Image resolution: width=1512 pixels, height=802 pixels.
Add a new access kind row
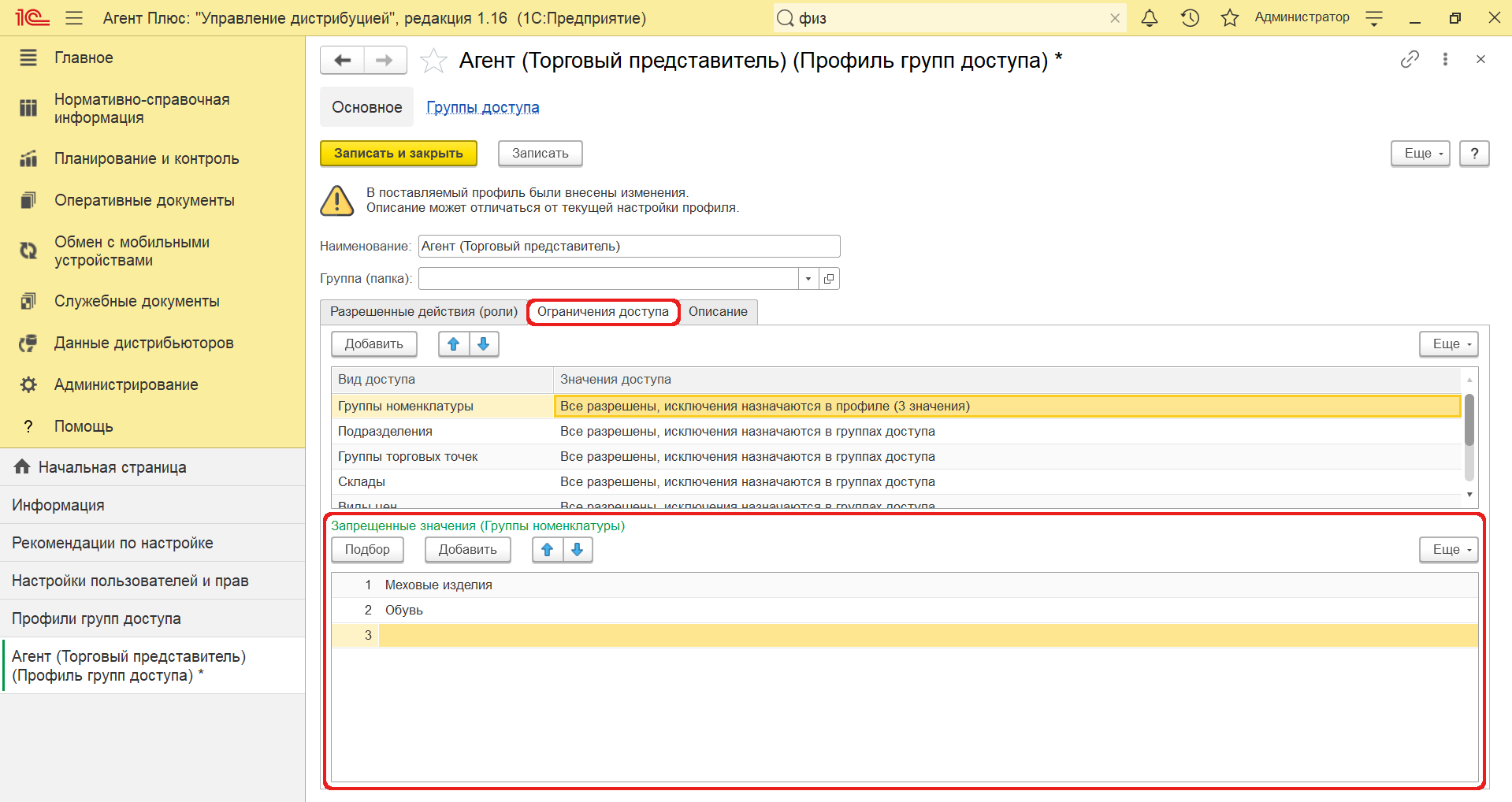374,344
